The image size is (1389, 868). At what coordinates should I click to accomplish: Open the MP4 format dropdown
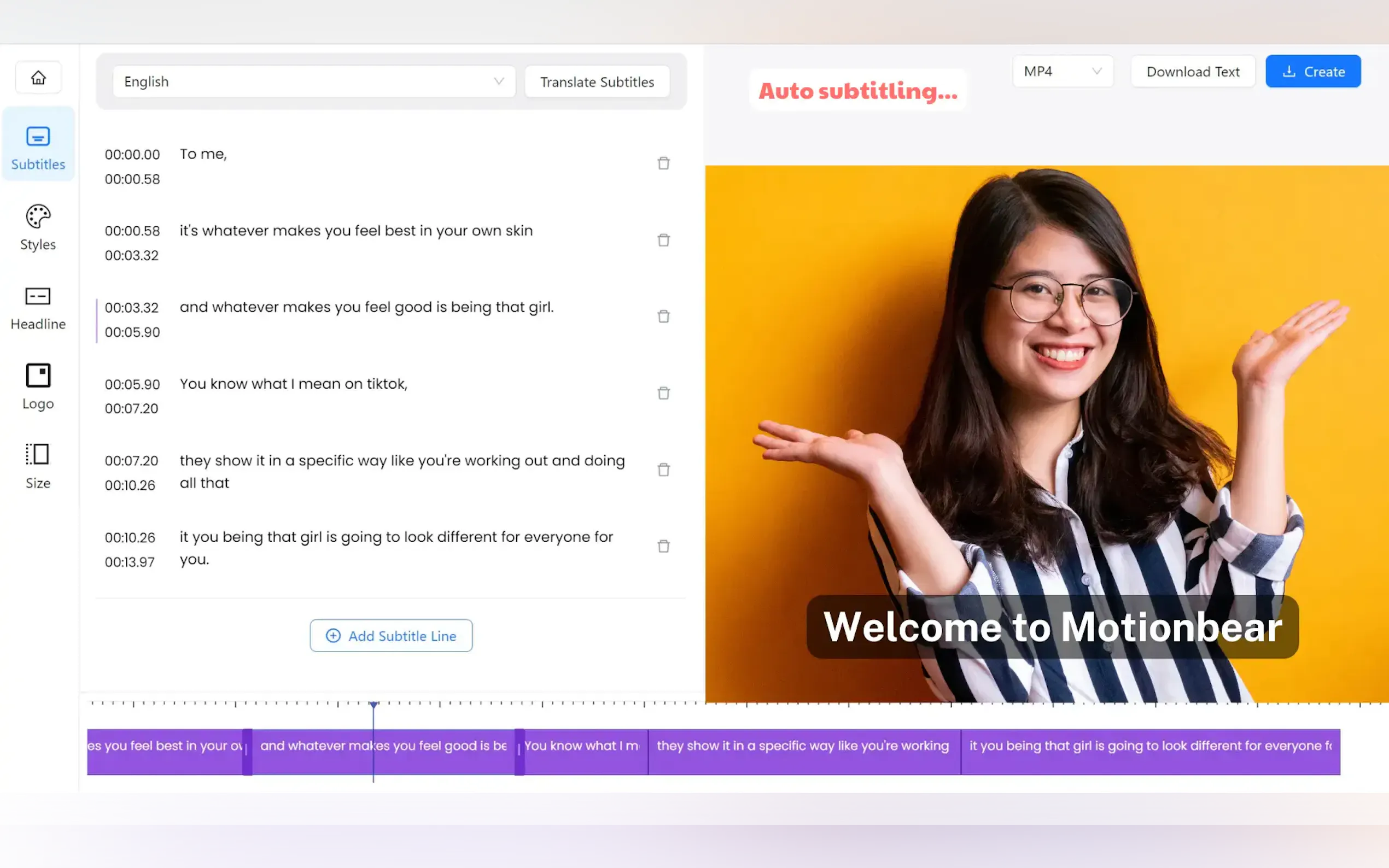coord(1061,71)
